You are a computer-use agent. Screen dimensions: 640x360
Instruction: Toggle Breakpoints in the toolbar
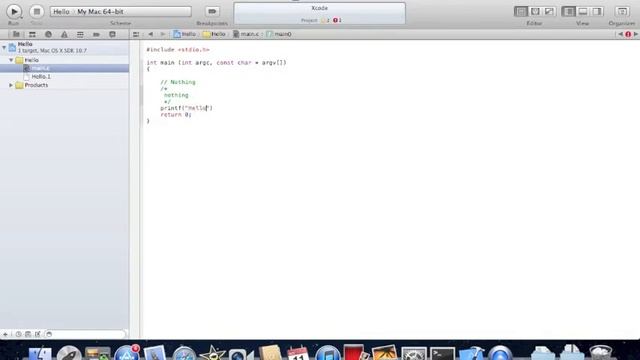click(x=212, y=11)
